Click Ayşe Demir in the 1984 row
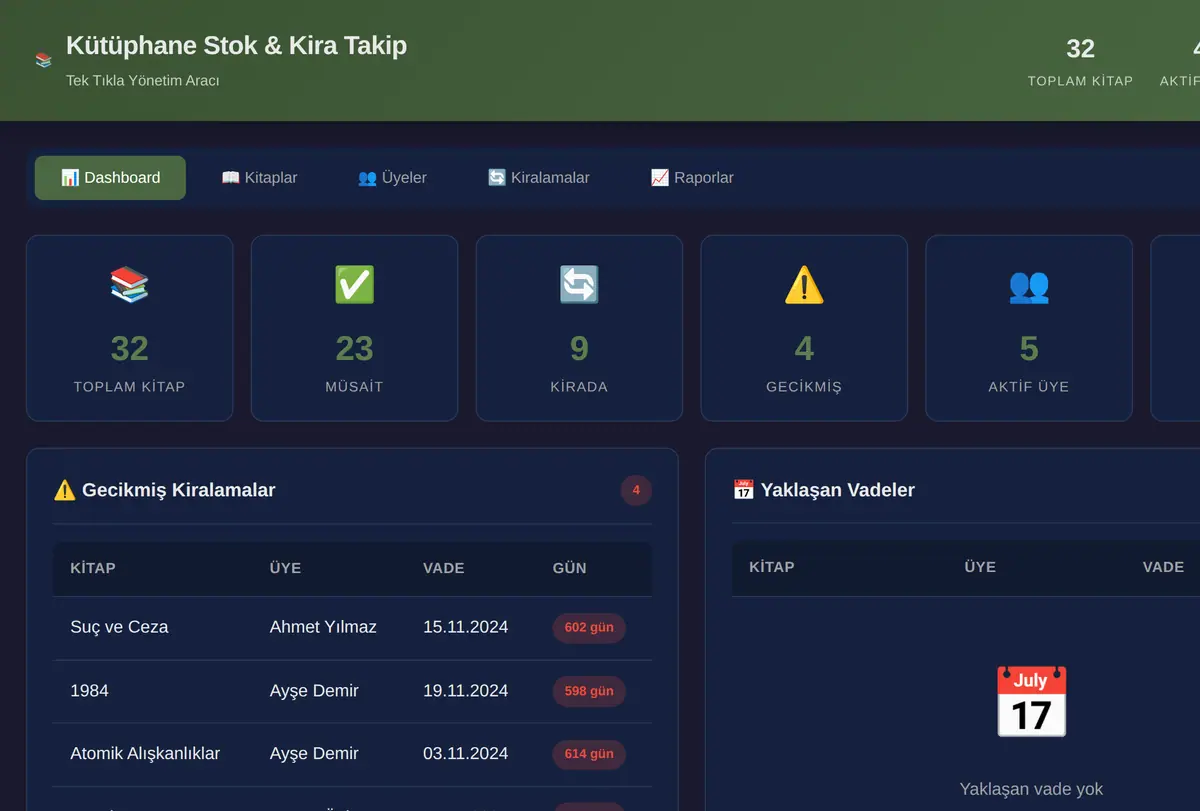Screen dimensions: 1200x811 [x=314, y=690]
